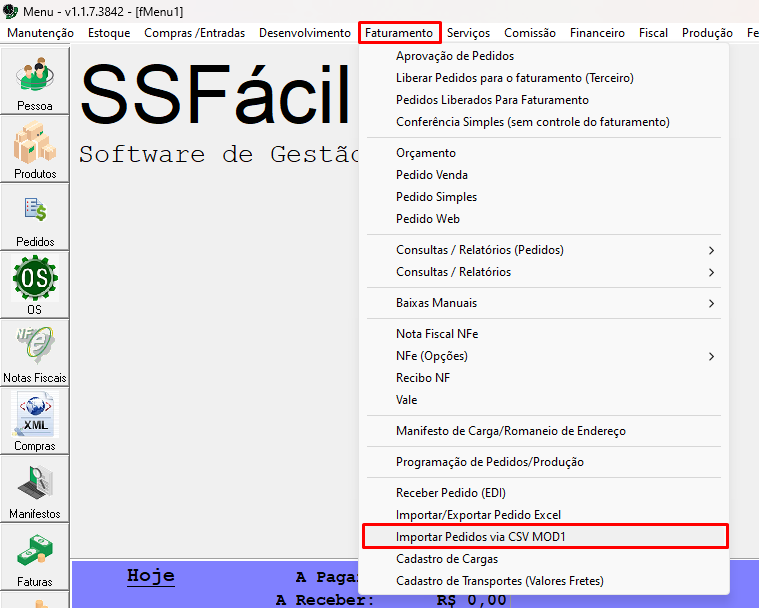The width and height of the screenshot is (759, 608).
Task: Open the Desenvolvimento menu
Action: pyautogui.click(x=305, y=33)
